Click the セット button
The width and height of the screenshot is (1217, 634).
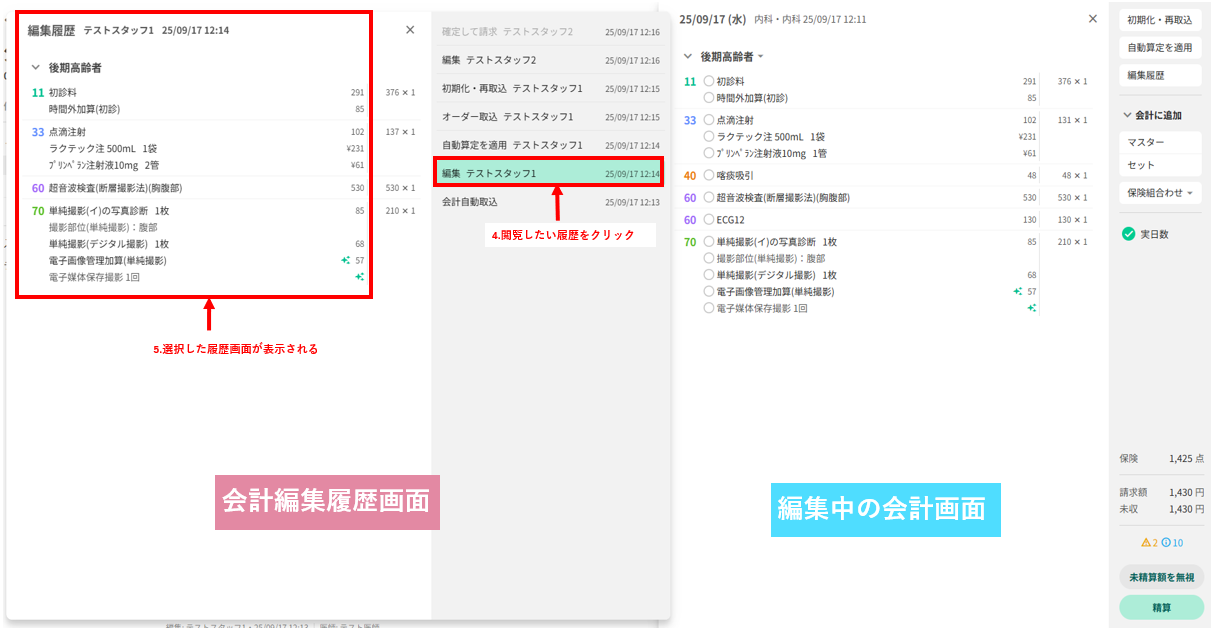(1160, 165)
